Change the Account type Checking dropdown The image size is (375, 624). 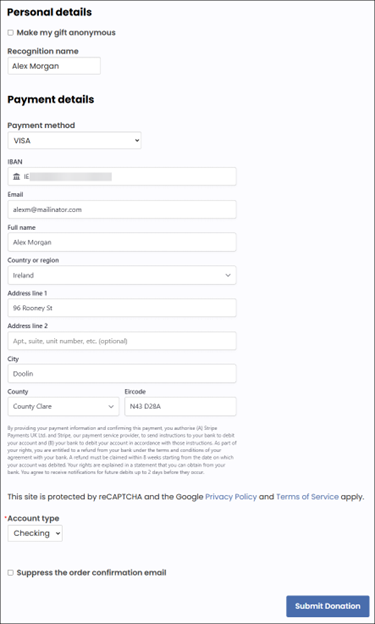[35, 533]
